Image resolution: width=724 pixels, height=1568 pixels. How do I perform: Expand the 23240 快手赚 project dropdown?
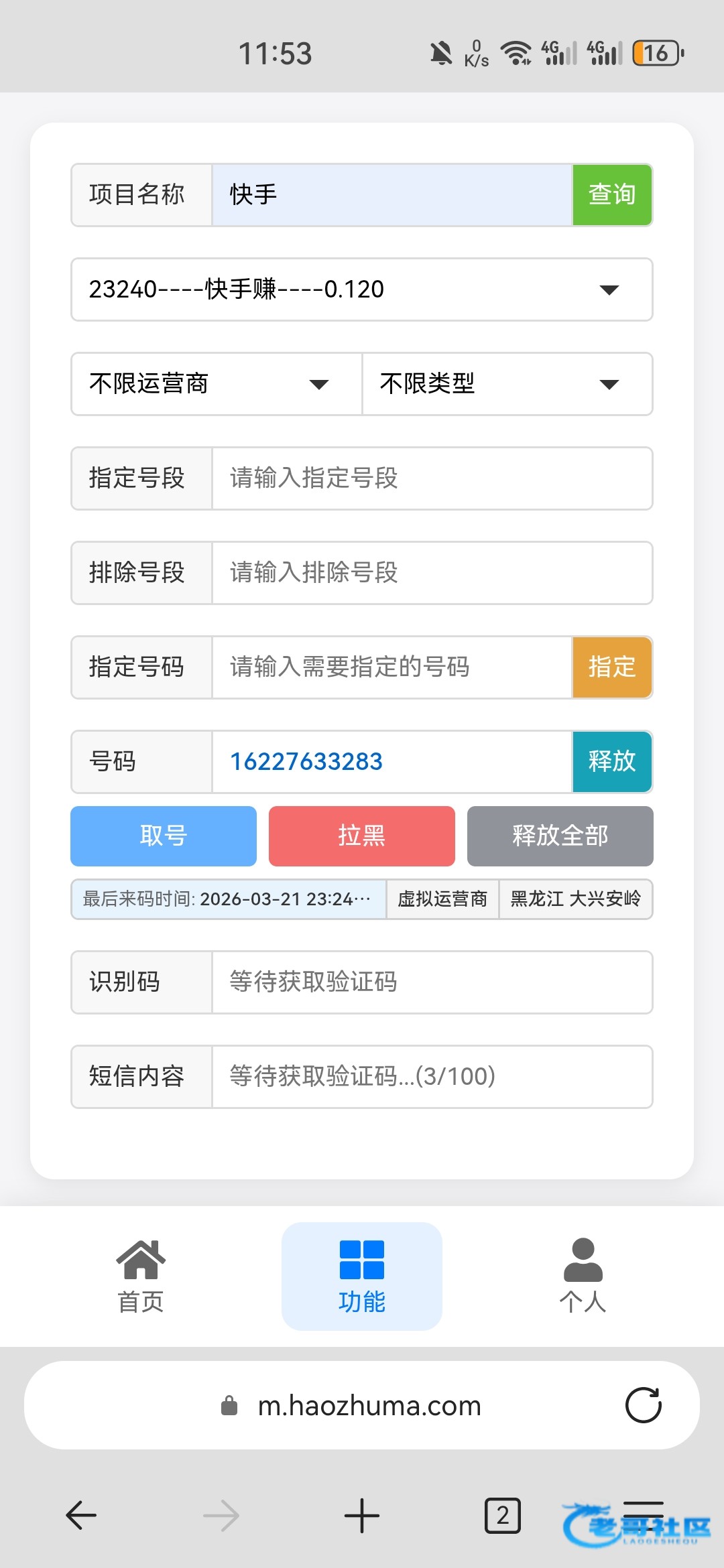tap(362, 289)
